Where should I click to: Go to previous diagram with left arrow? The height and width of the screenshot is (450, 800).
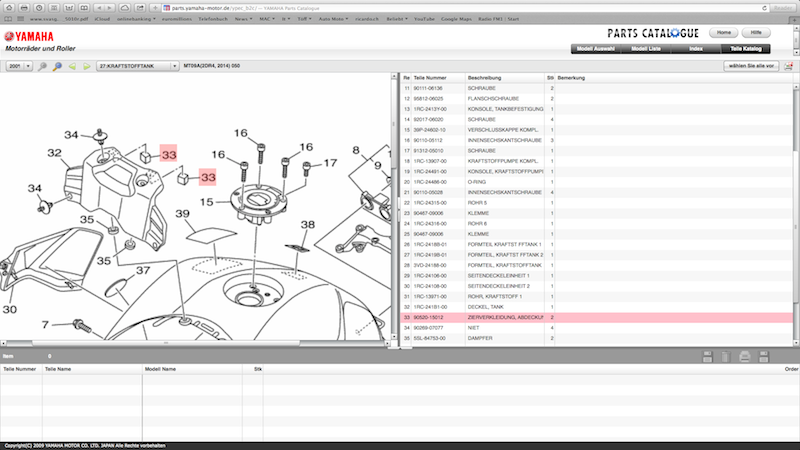coord(72,66)
